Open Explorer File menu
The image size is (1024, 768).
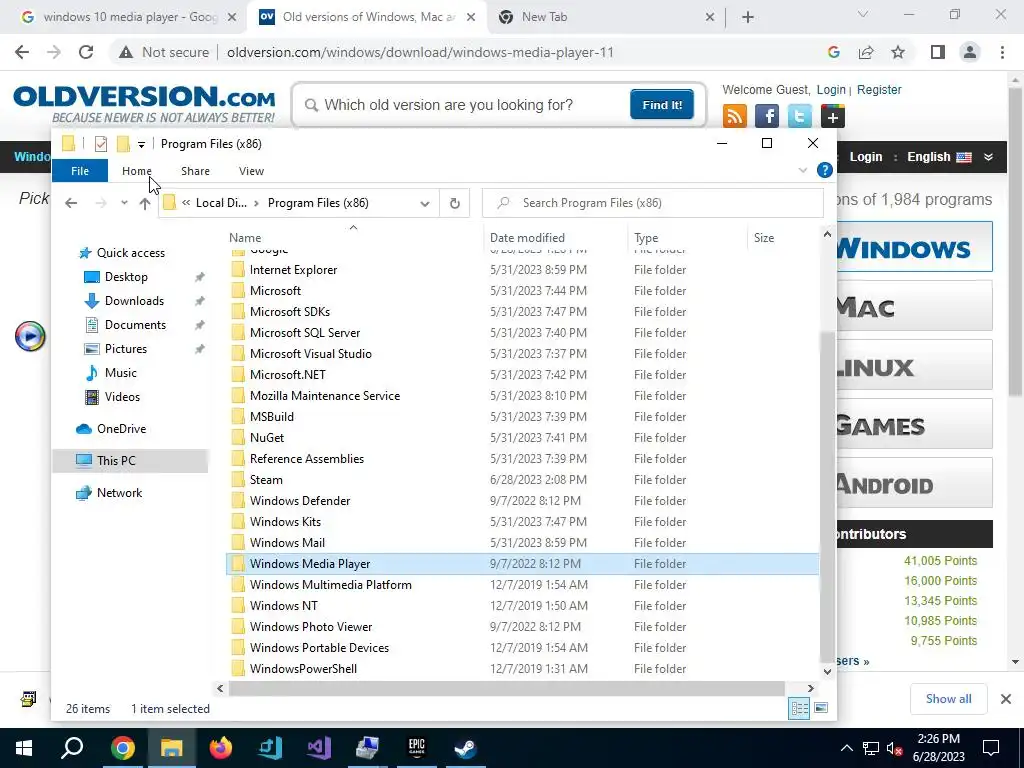[x=80, y=171]
